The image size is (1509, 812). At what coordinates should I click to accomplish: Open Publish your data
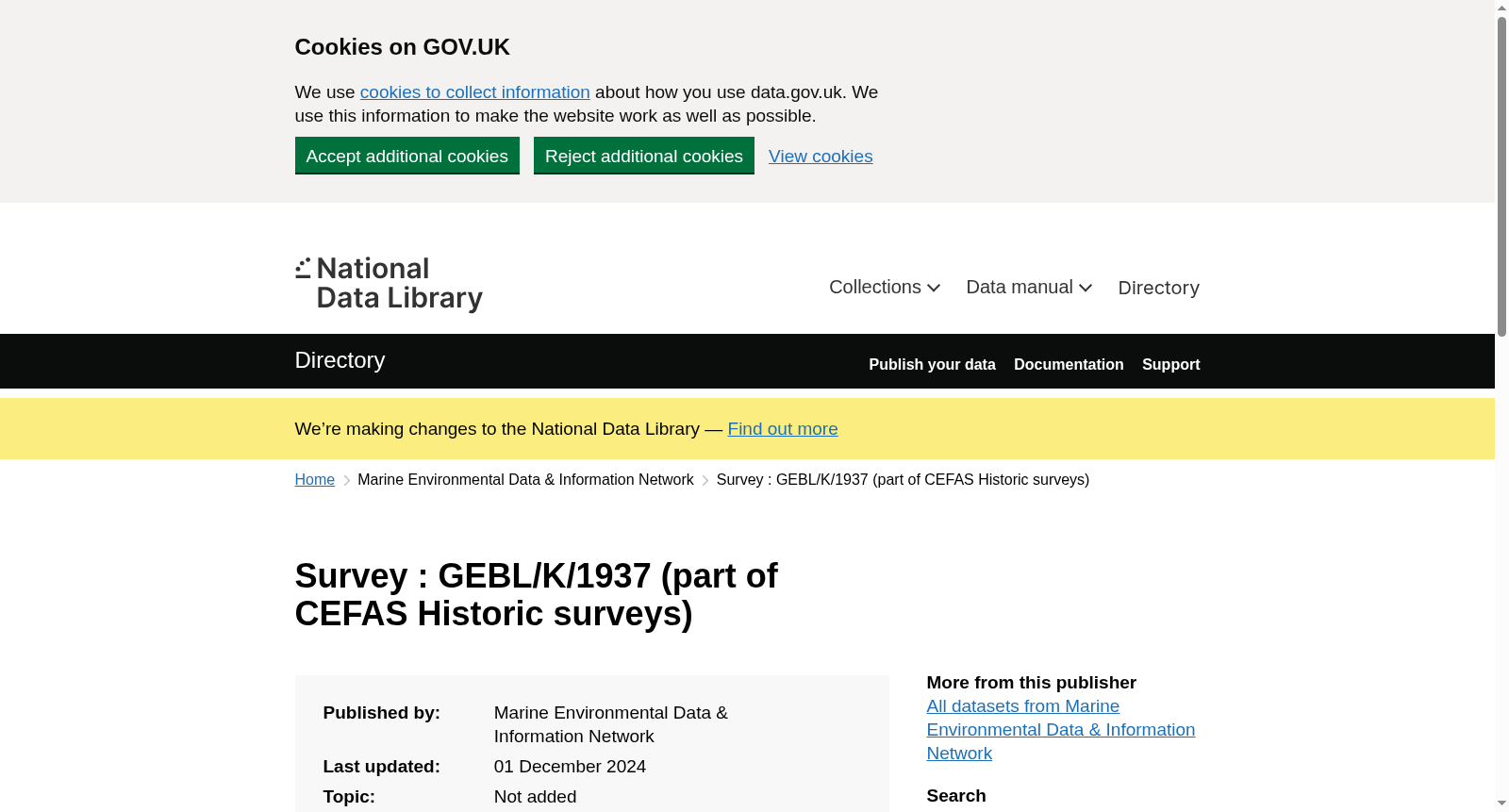(x=932, y=365)
